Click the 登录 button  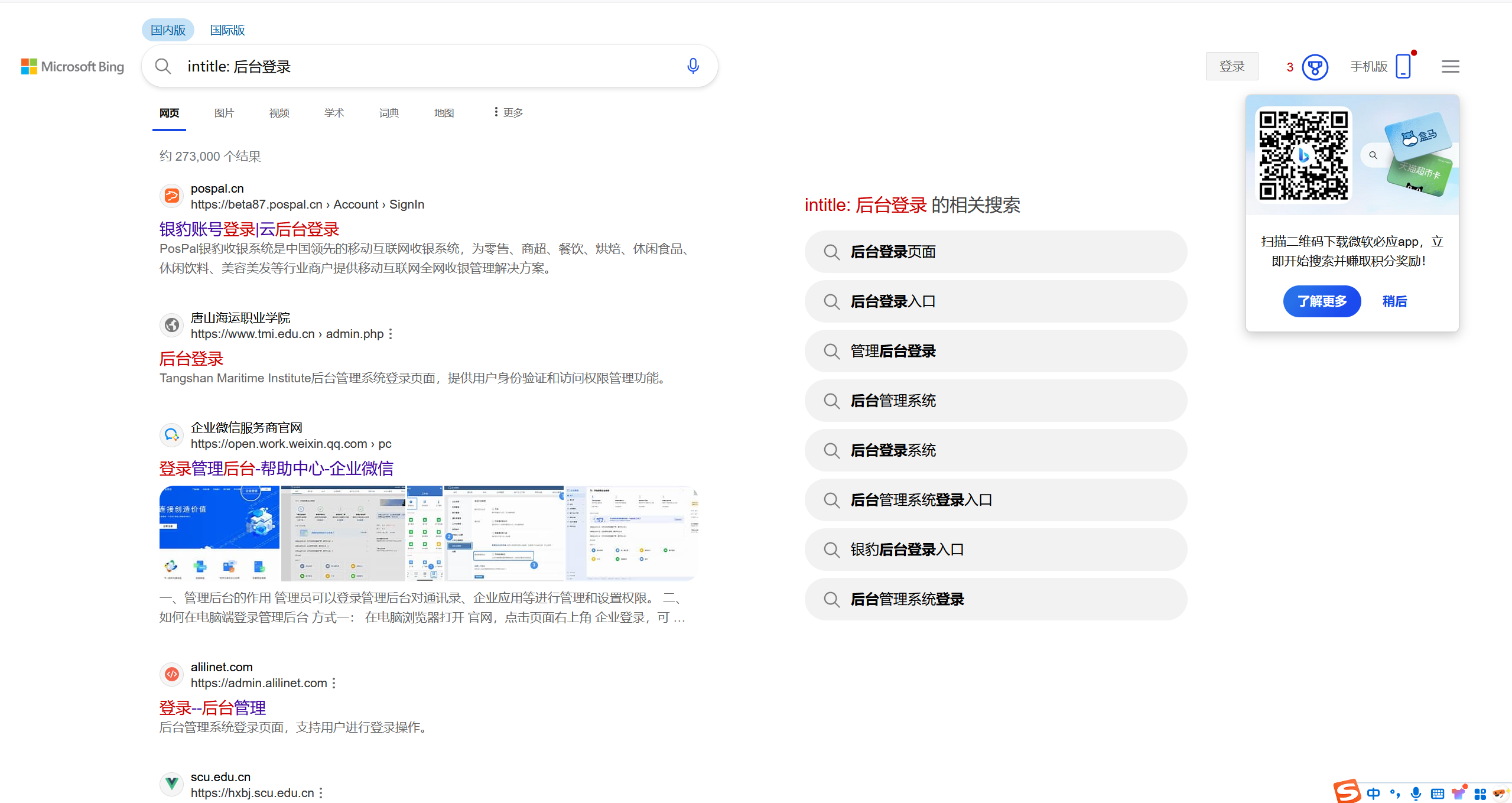1232,66
